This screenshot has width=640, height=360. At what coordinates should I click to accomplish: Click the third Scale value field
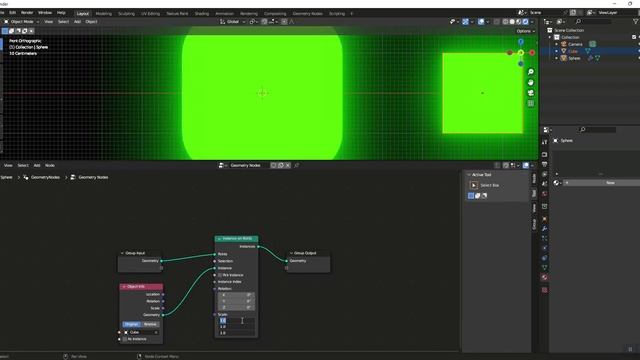(x=236, y=333)
